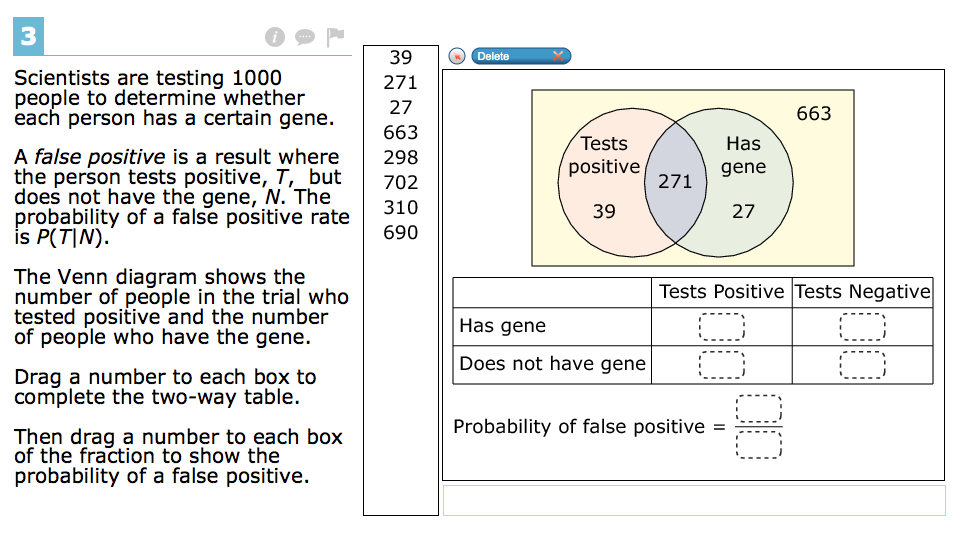Select the number 310 from the list
This screenshot has height=547, width=974.
(401, 207)
